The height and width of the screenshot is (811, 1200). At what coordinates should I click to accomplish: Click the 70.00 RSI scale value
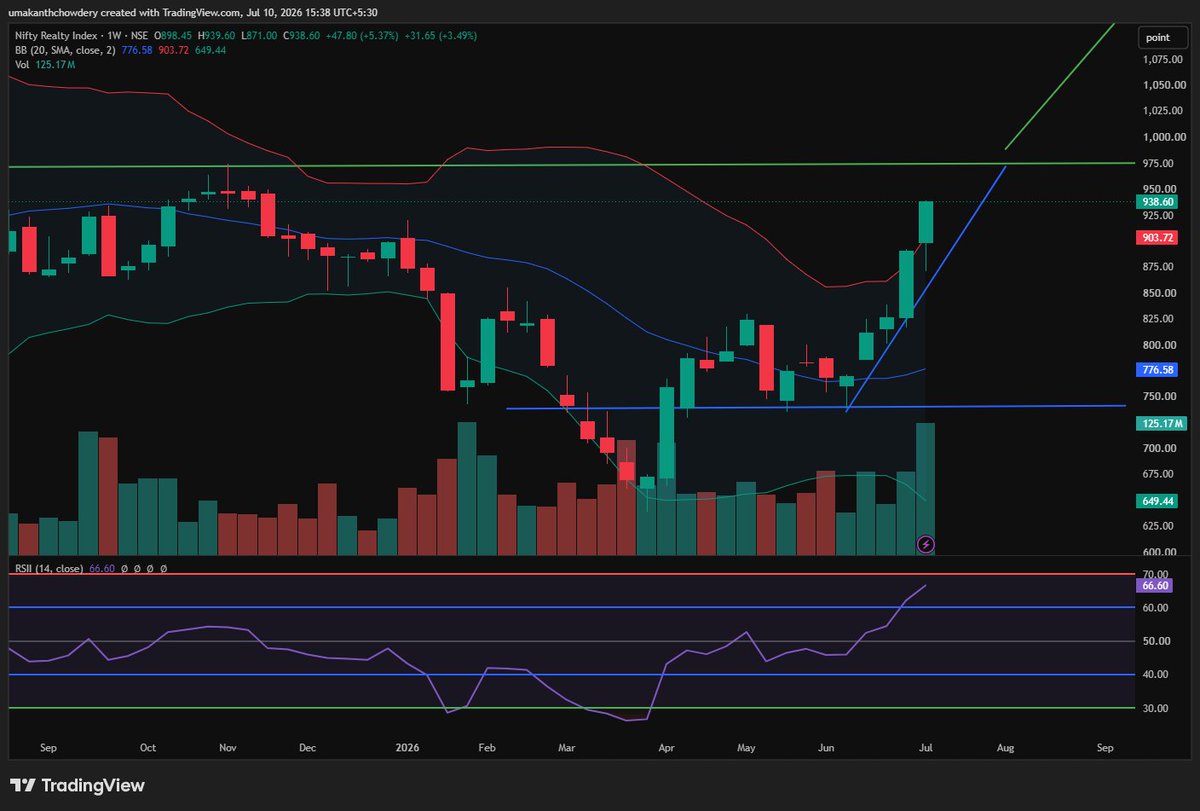(1154, 574)
